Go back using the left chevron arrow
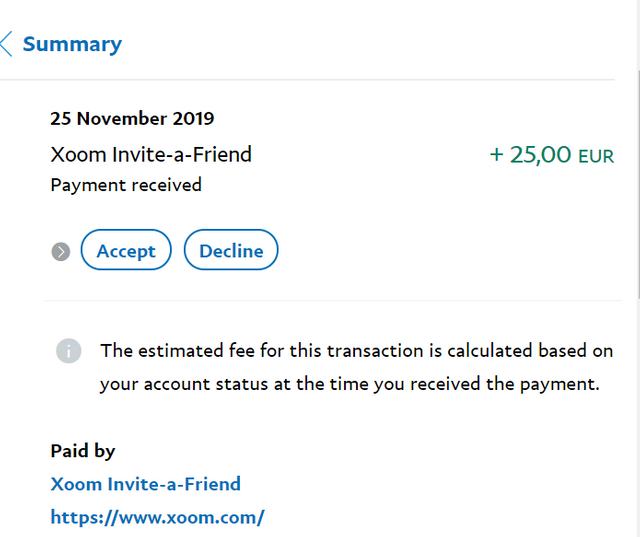This screenshot has height=537, width=640. [6, 44]
